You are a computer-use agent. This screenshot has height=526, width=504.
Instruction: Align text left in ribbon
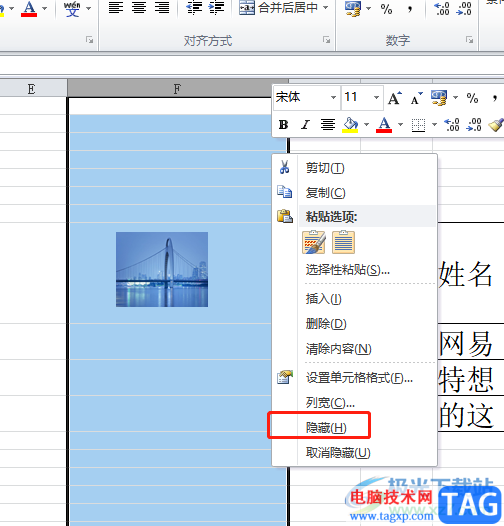(116, 8)
